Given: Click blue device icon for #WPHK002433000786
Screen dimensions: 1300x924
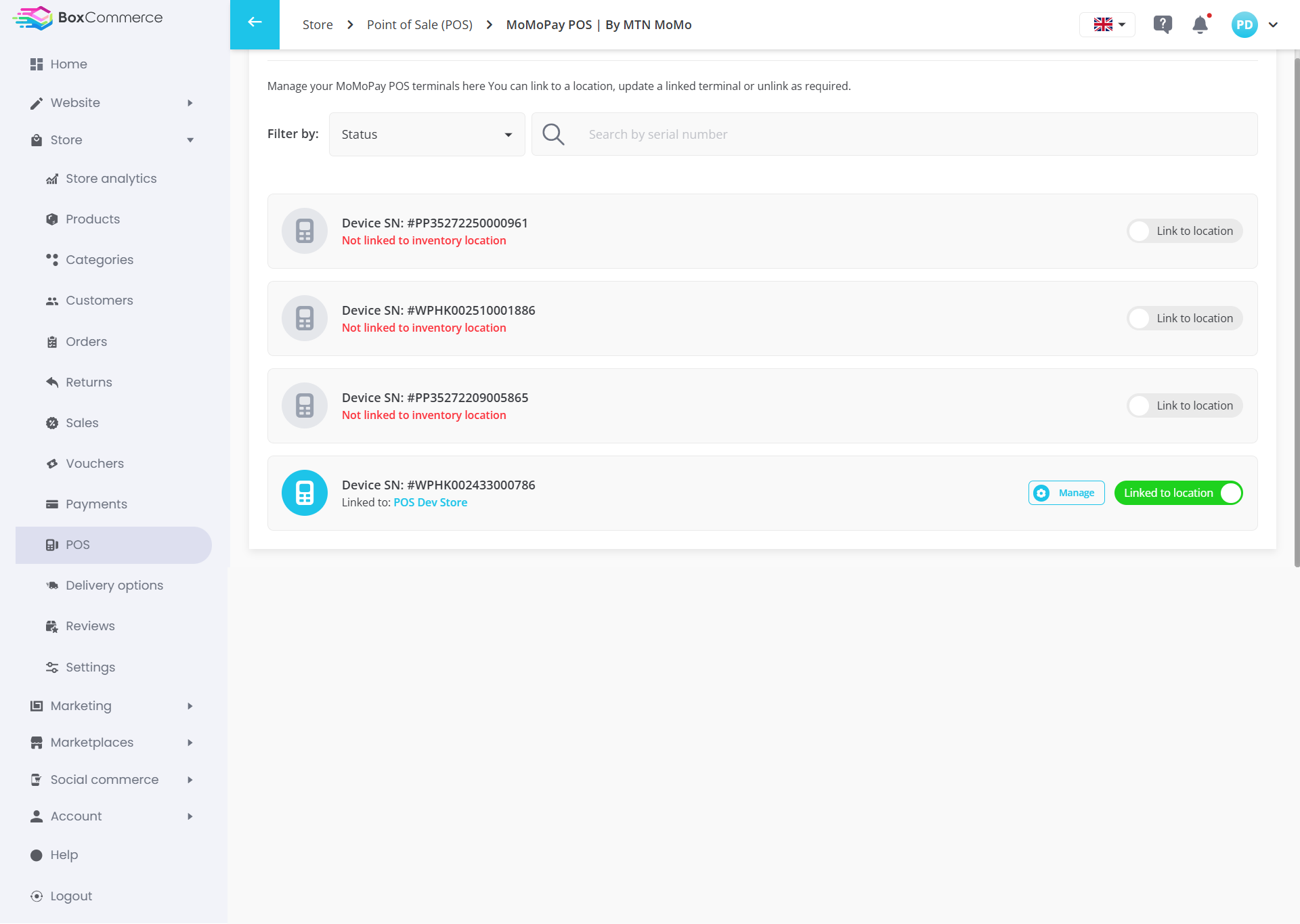Looking at the screenshot, I should [x=305, y=493].
